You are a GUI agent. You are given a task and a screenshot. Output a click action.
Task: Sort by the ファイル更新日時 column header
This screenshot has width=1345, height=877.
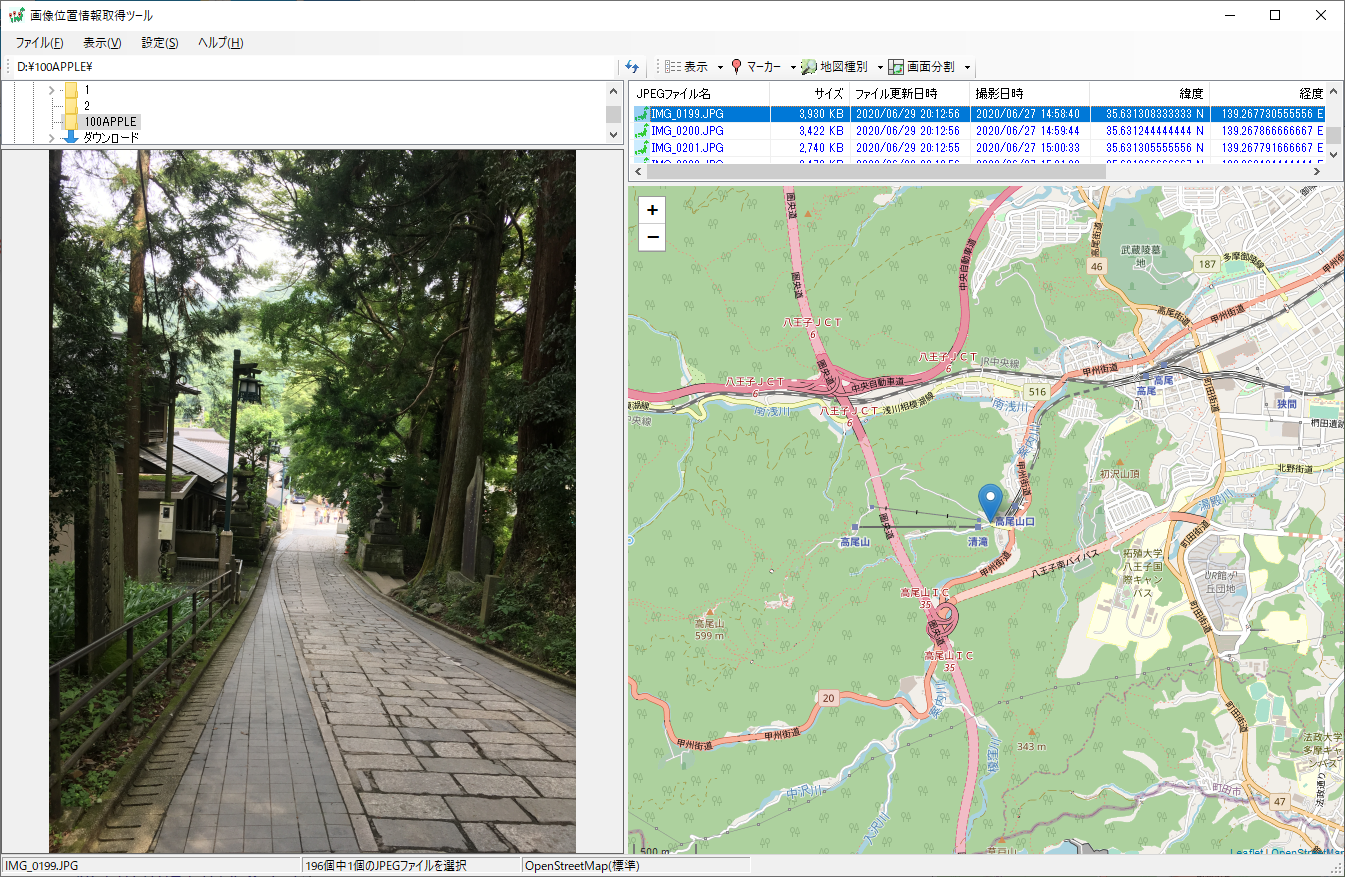click(910, 94)
